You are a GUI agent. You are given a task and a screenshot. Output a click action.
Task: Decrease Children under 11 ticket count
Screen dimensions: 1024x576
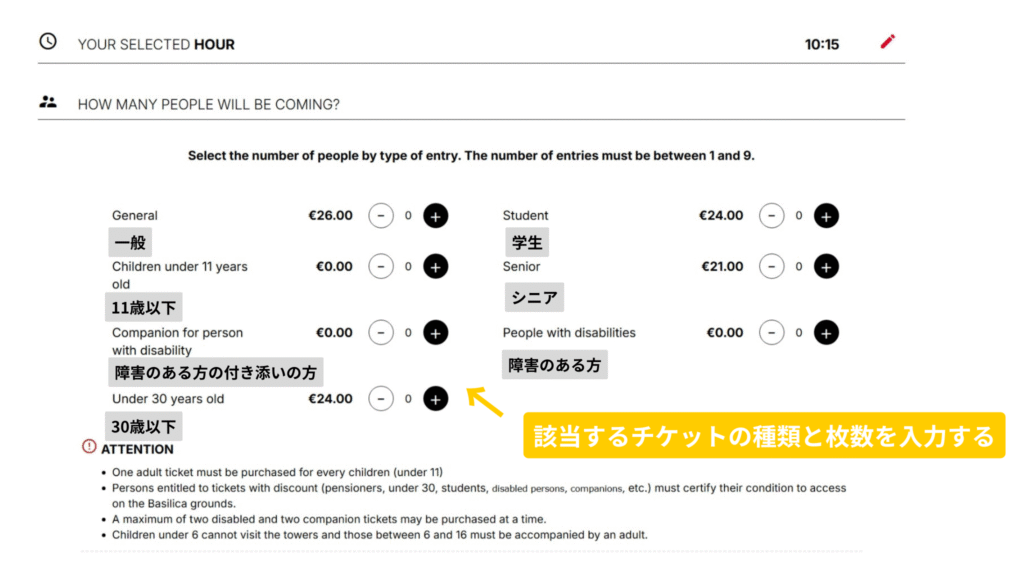[381, 266]
